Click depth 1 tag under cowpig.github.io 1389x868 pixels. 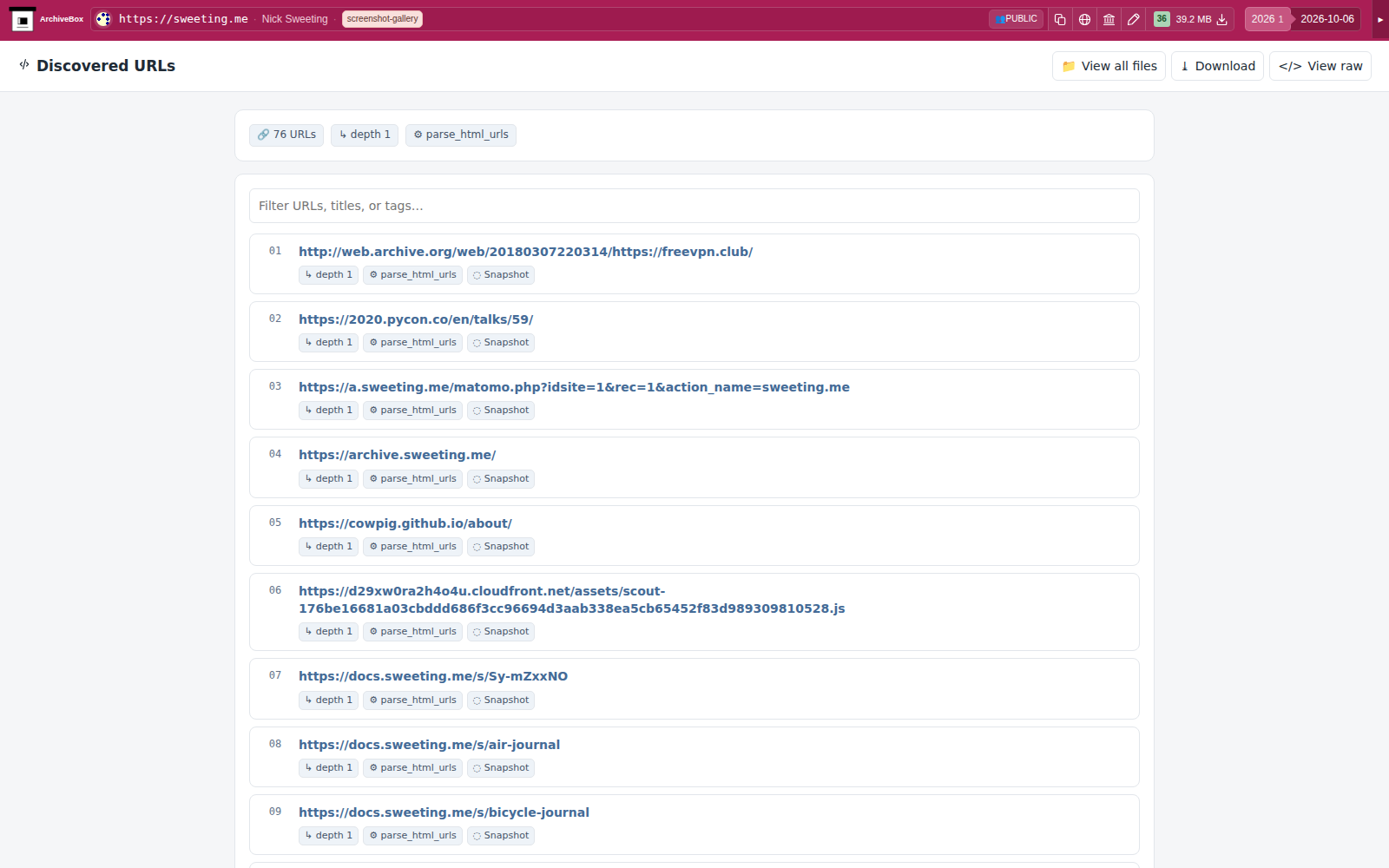pyautogui.click(x=328, y=547)
